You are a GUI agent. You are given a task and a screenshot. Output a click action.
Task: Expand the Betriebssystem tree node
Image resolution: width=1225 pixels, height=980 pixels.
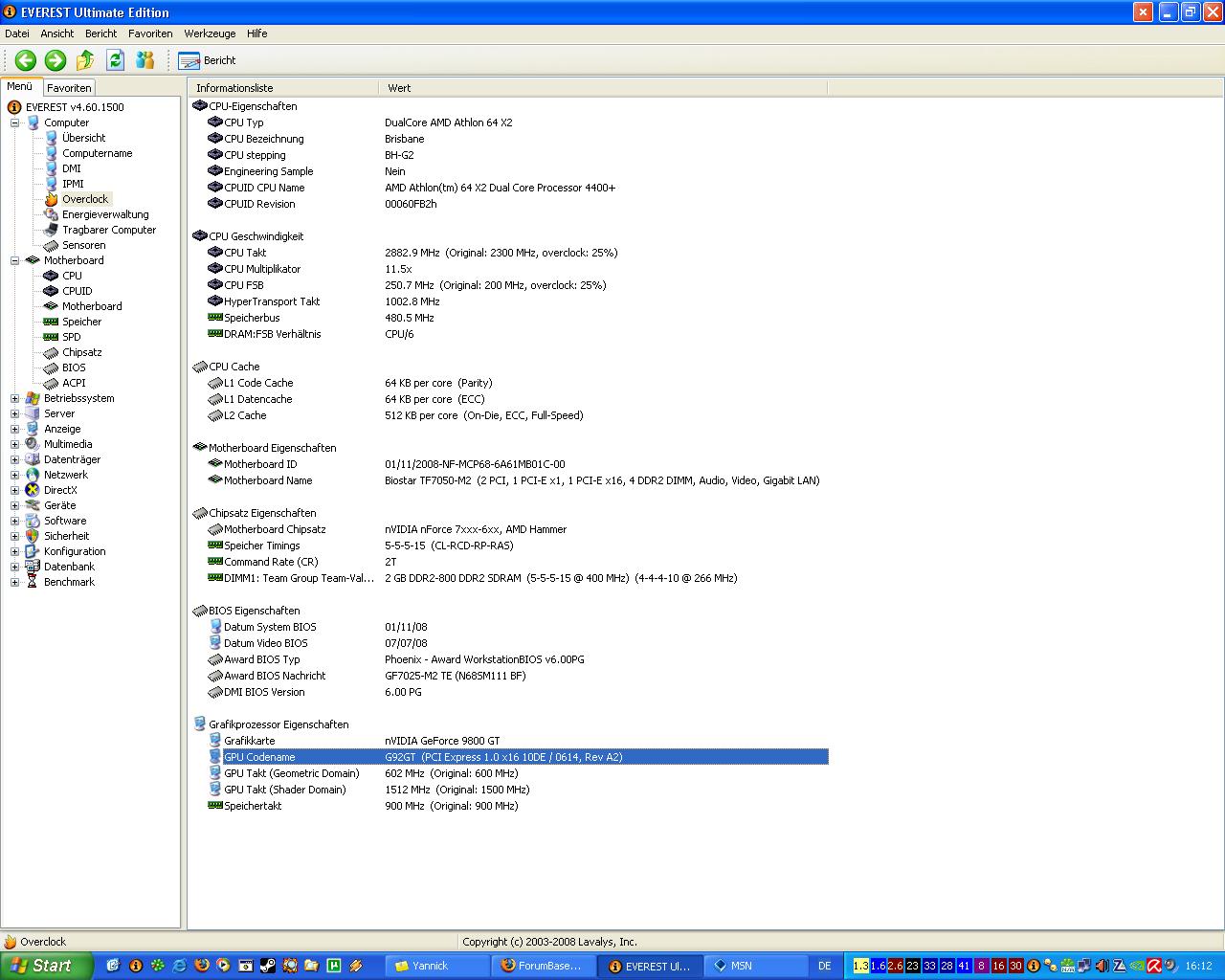(14, 398)
